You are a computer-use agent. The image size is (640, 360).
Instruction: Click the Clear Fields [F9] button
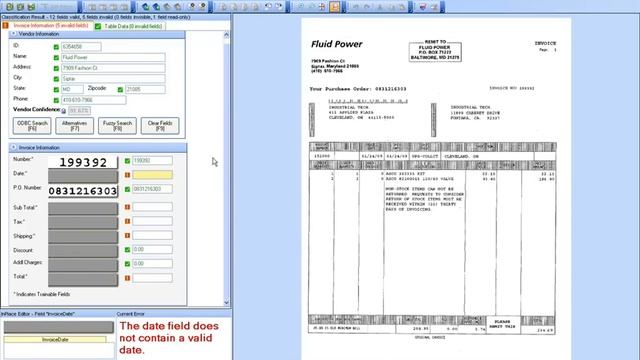click(160, 126)
